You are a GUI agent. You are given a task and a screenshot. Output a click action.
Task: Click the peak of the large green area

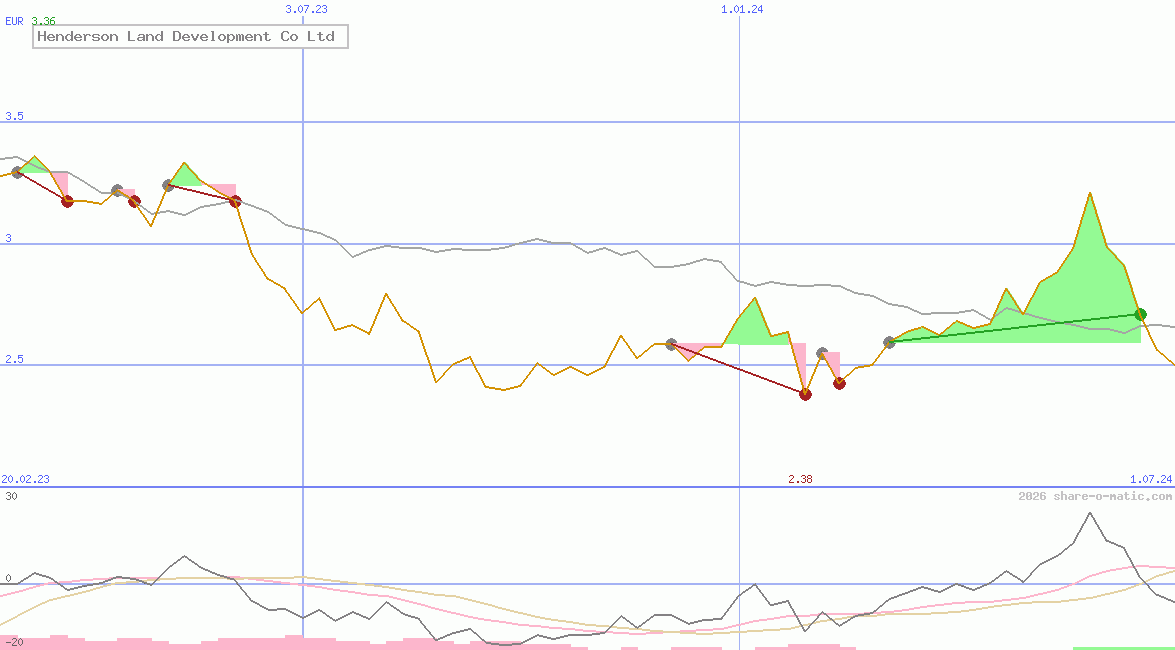coord(1089,193)
